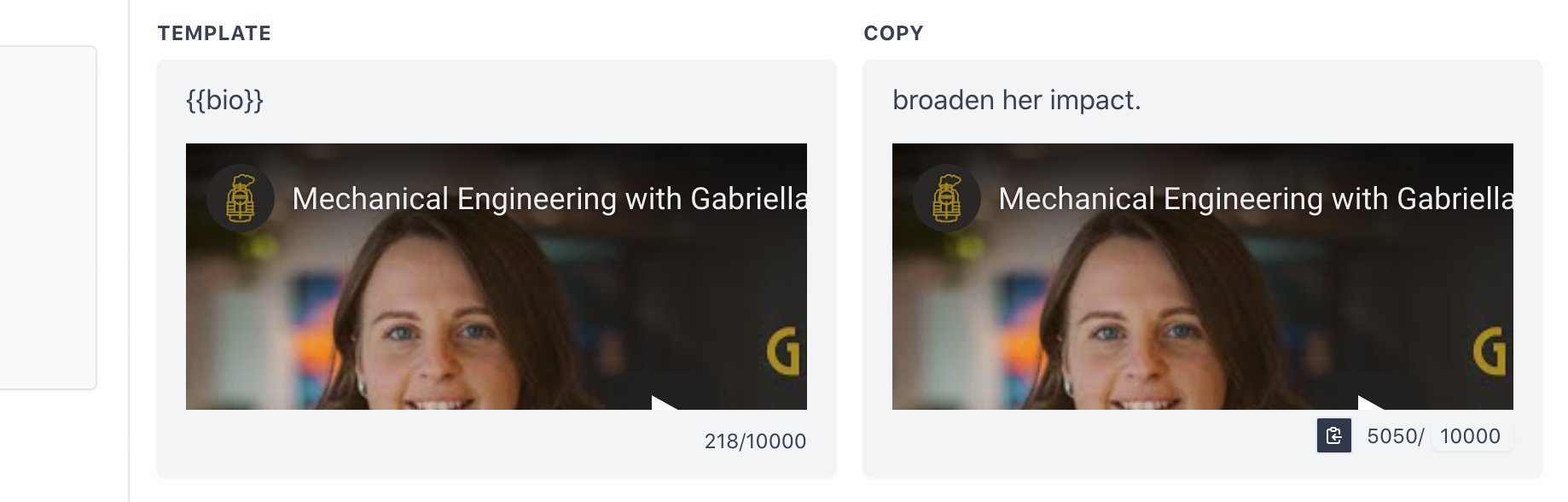Select the gold G logo in the Template video

click(x=783, y=351)
